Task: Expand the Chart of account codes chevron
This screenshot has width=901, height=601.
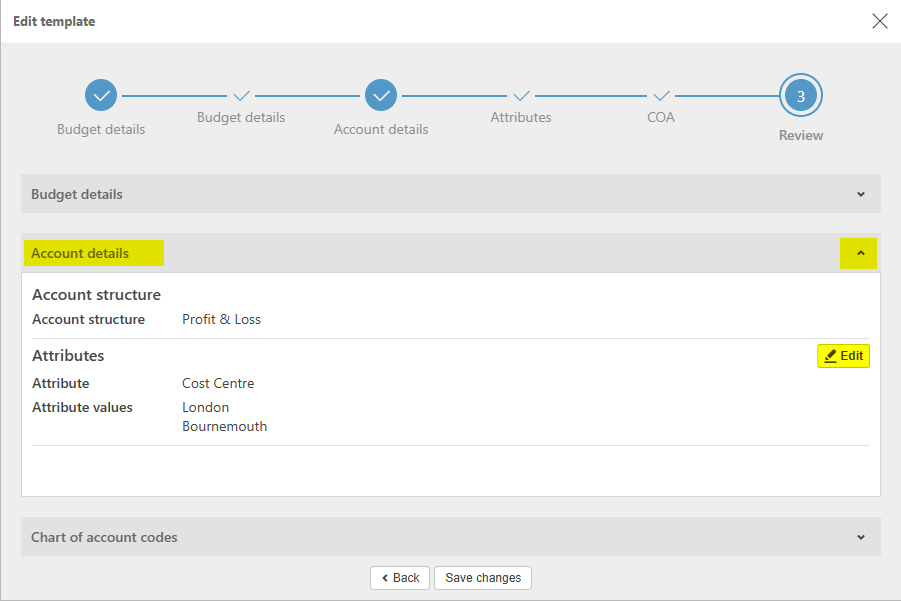Action: tap(861, 537)
